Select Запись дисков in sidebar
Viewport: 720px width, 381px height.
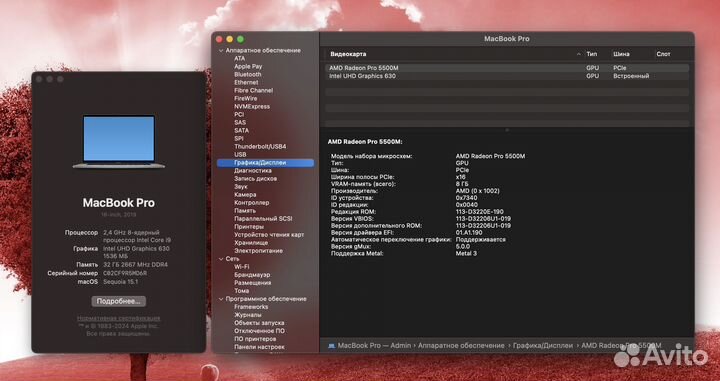(x=255, y=179)
